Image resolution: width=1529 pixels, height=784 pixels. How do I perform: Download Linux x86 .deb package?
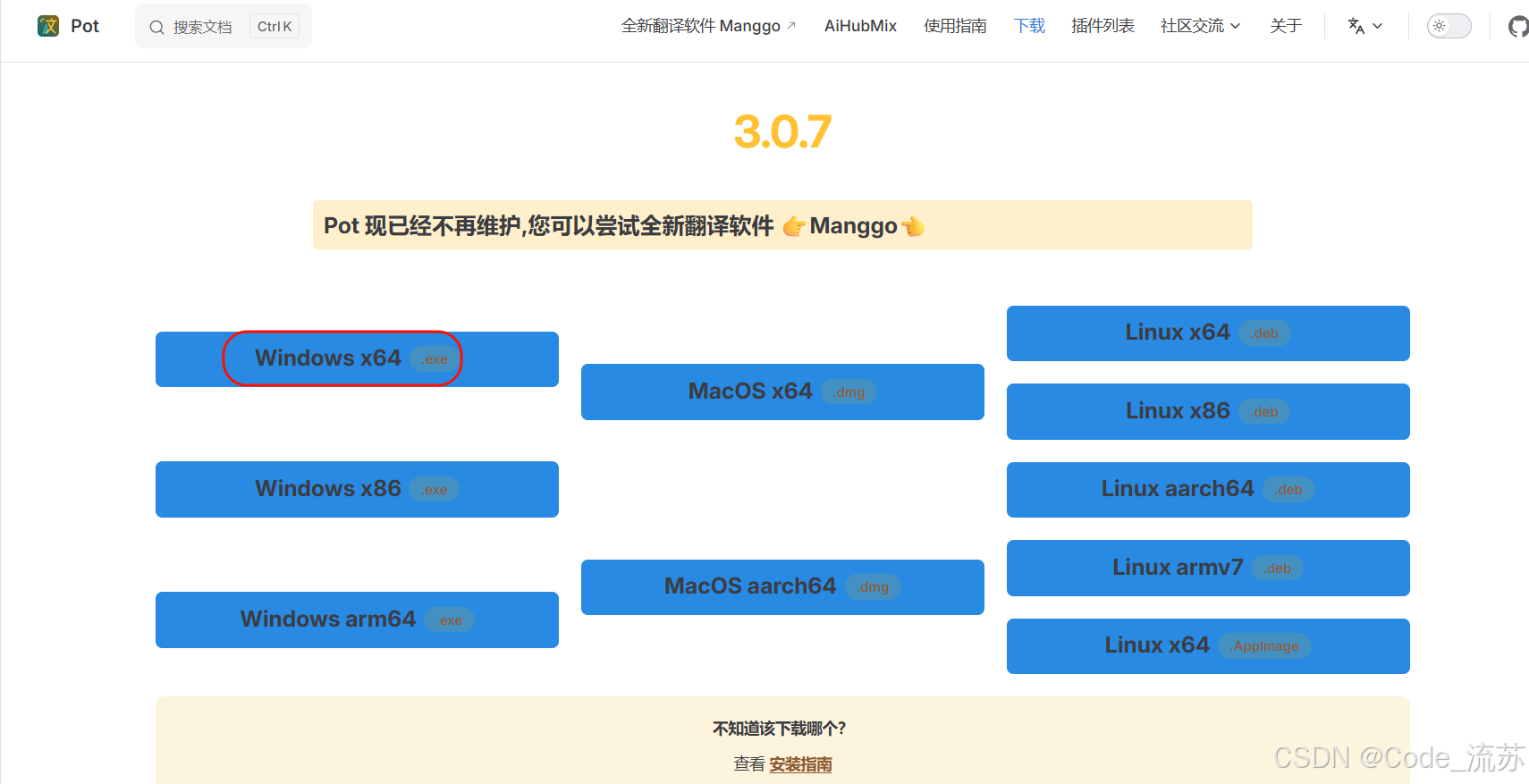(x=1208, y=411)
